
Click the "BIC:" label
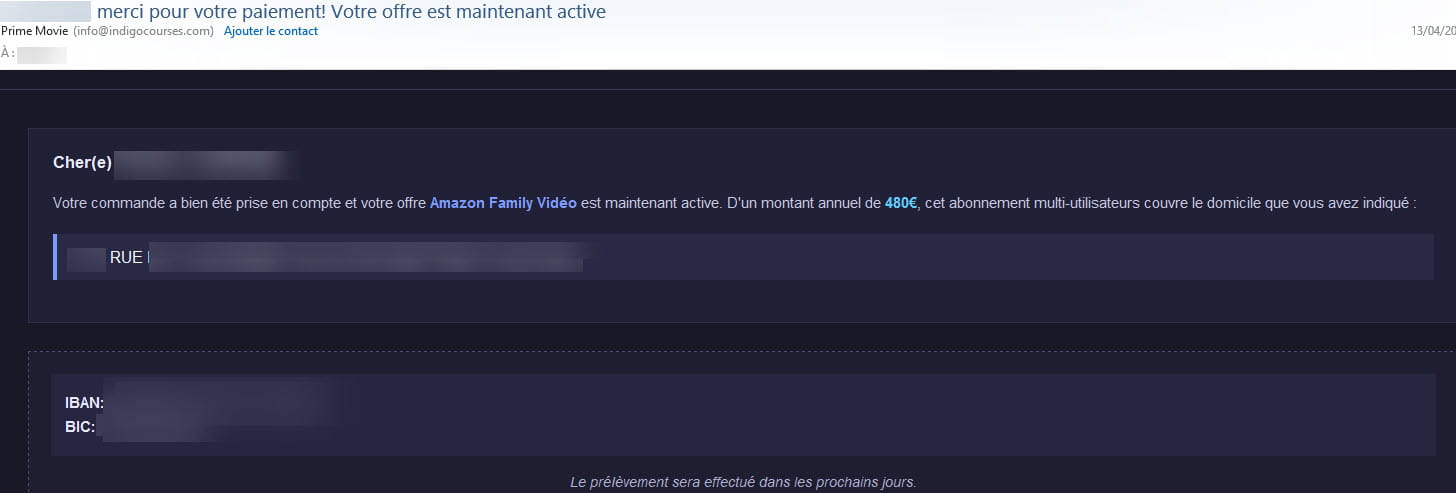[80, 427]
